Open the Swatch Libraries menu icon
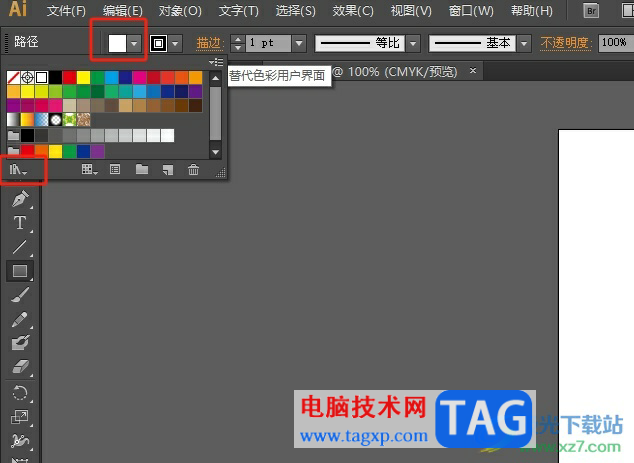The image size is (634, 463). 18,169
